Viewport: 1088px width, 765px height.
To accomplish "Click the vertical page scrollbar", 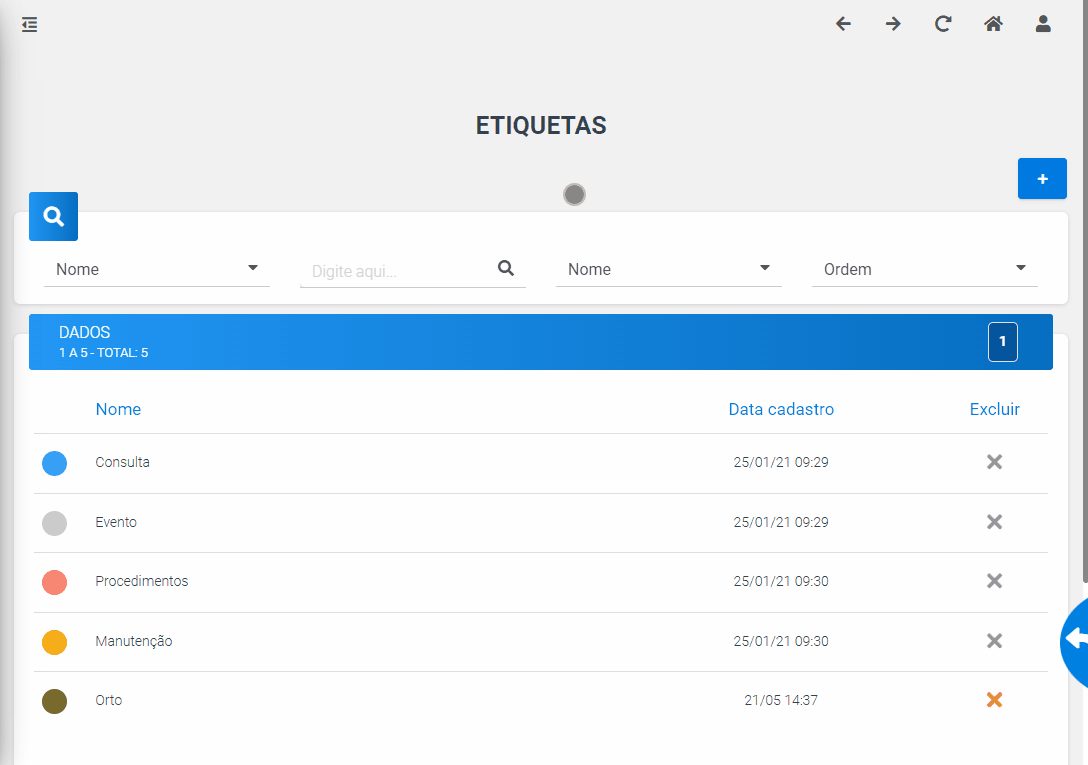I will [1085, 292].
